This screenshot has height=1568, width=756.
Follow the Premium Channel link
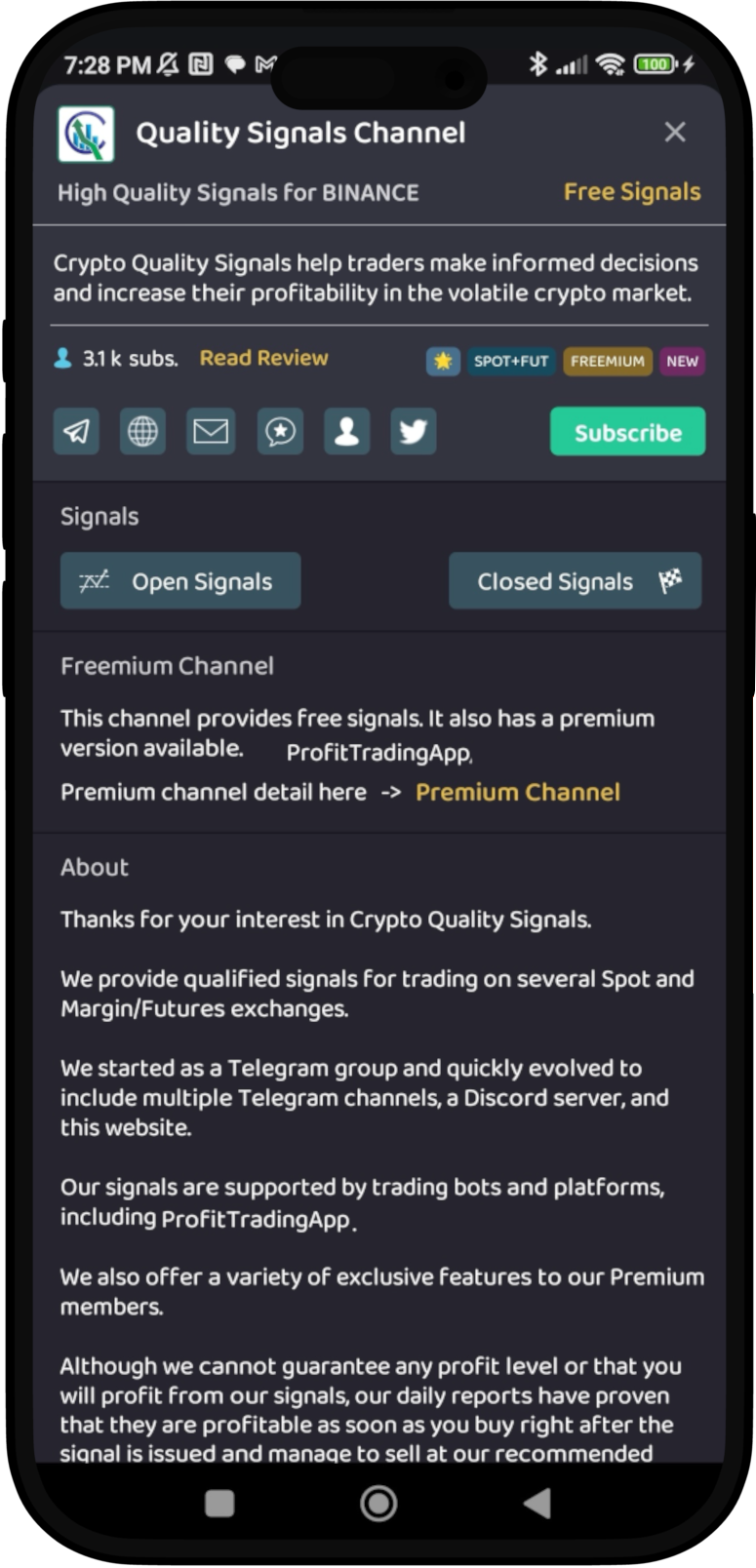517,792
